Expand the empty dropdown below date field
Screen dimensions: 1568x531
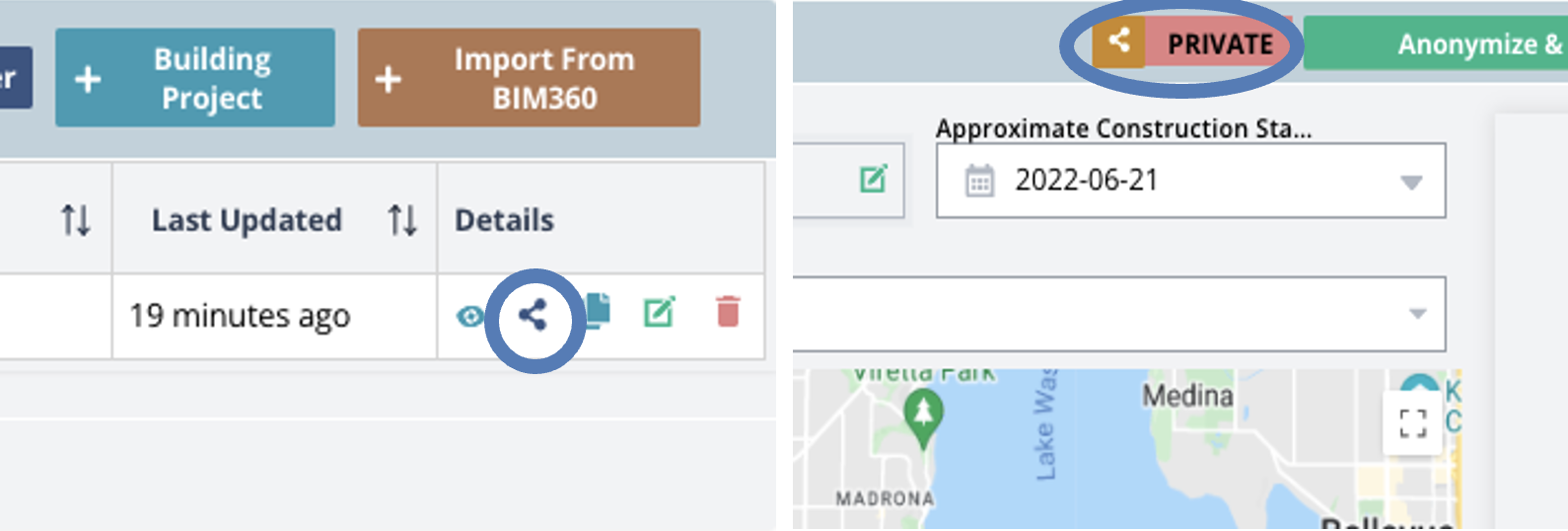point(1417,314)
